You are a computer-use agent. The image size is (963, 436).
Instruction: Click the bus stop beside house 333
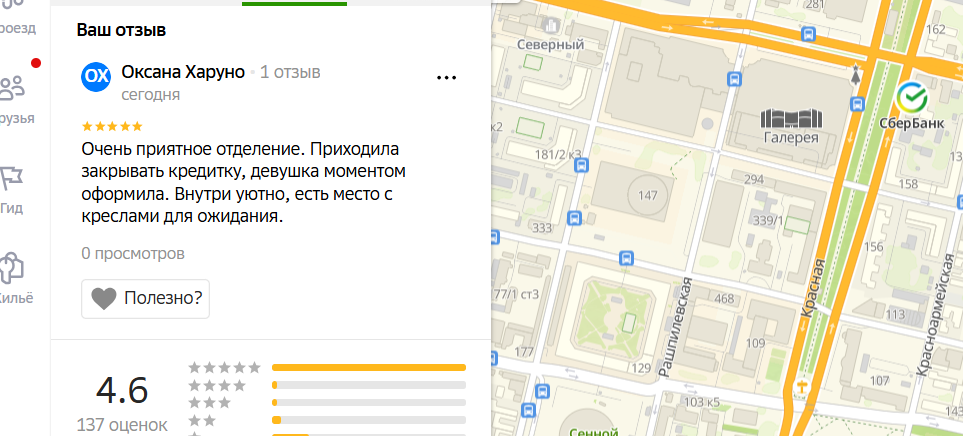[x=575, y=218]
